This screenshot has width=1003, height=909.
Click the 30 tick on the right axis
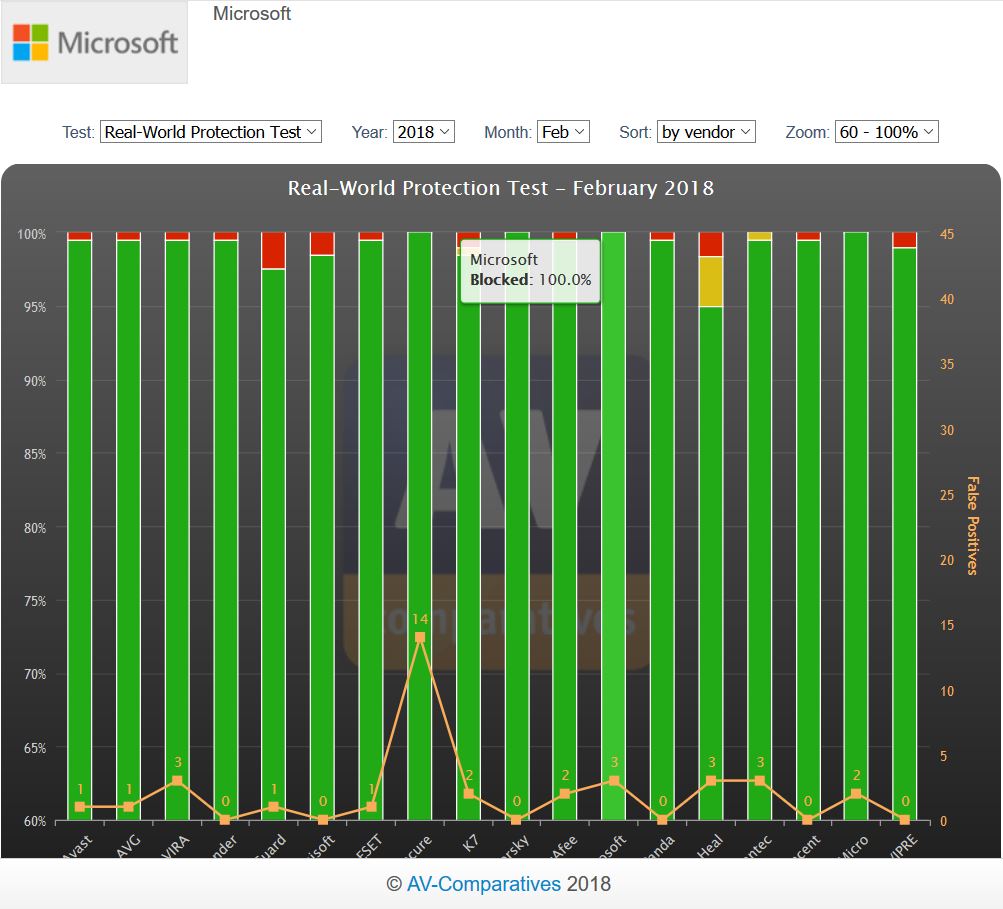click(x=947, y=430)
